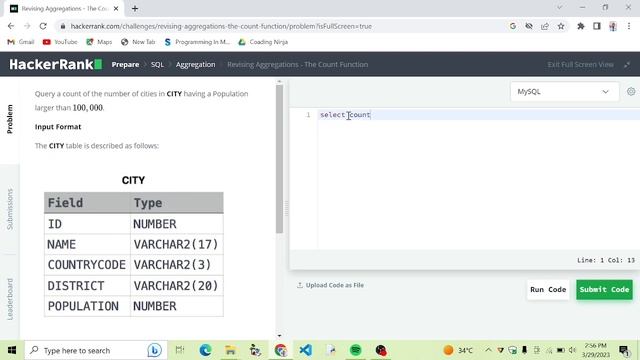Go to the SQL breadcrumb
The height and width of the screenshot is (360, 640).
(157, 64)
